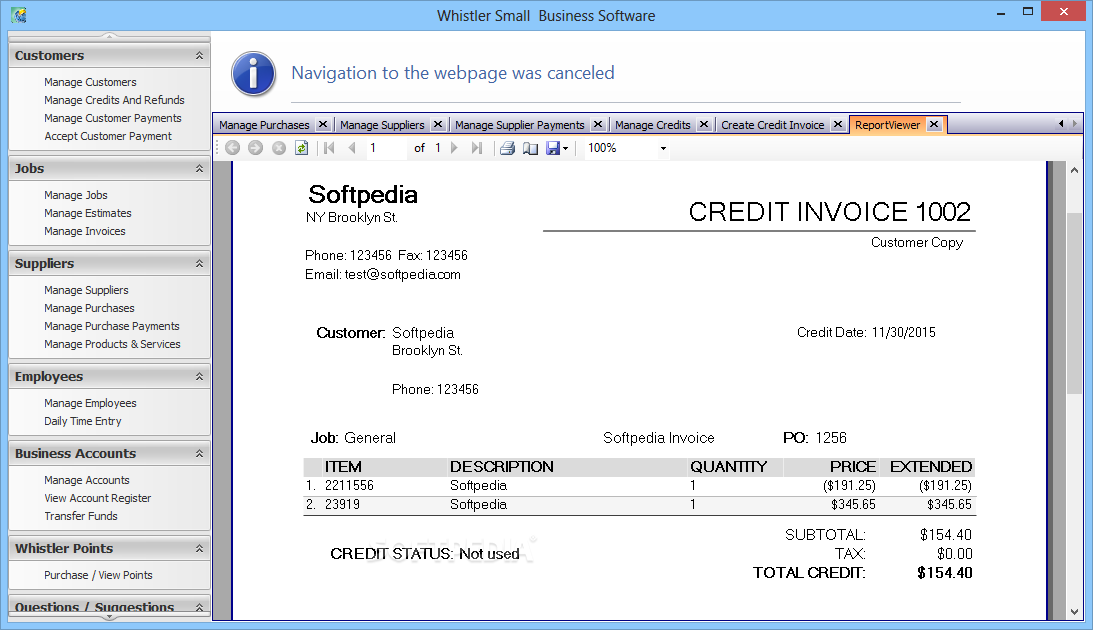The height and width of the screenshot is (630, 1093).
Task: Close the Create Credit Invoice tab
Action: point(838,124)
